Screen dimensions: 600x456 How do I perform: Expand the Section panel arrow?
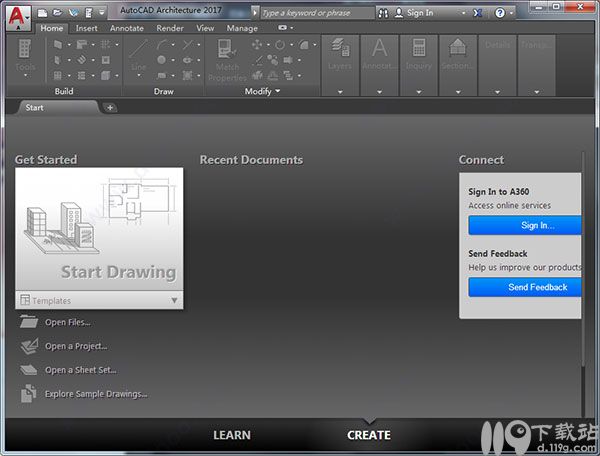click(458, 92)
